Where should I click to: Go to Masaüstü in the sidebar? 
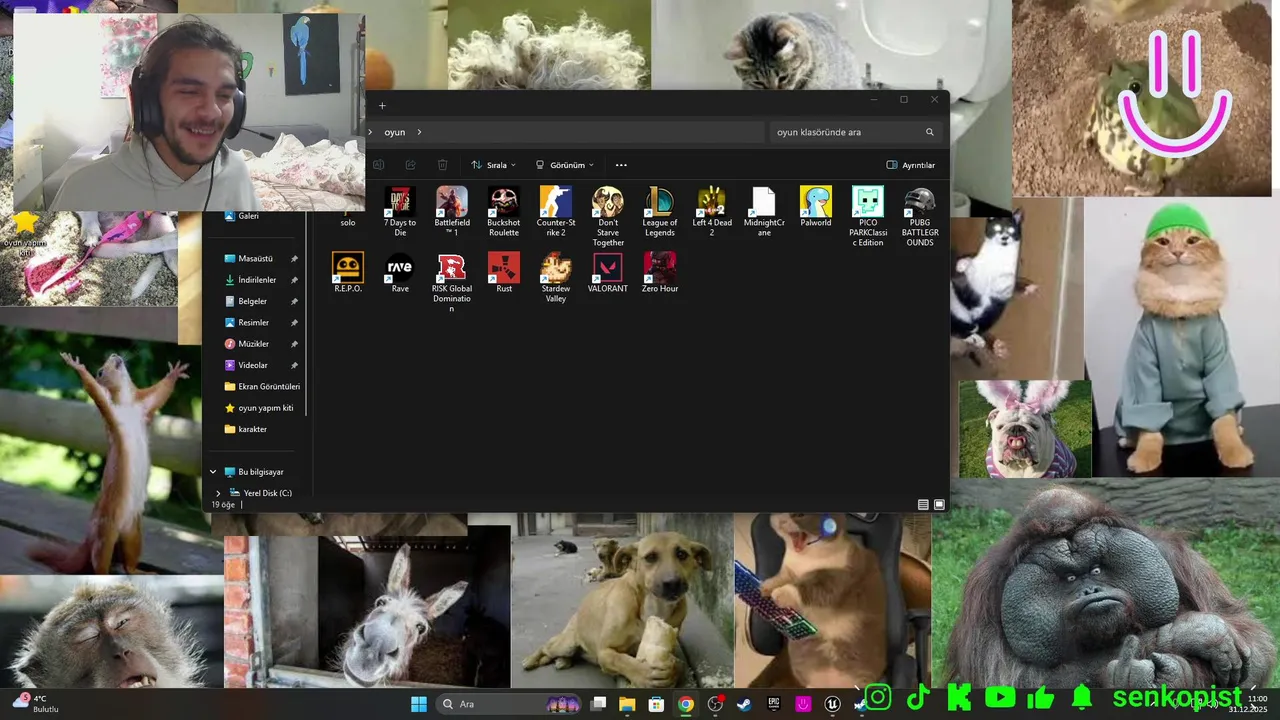point(249,259)
